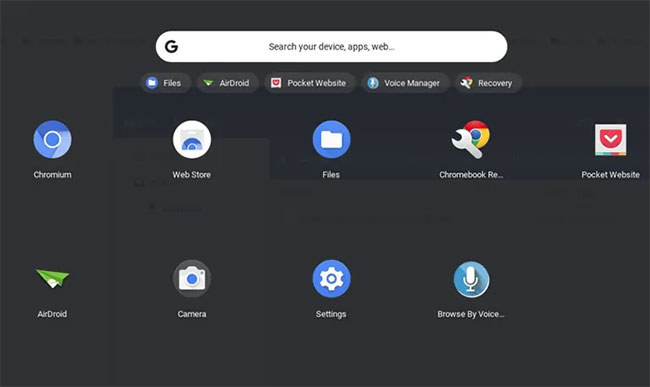Open the Pocket Website app icon
Image resolution: width=650 pixels, height=387 pixels.
point(610,140)
